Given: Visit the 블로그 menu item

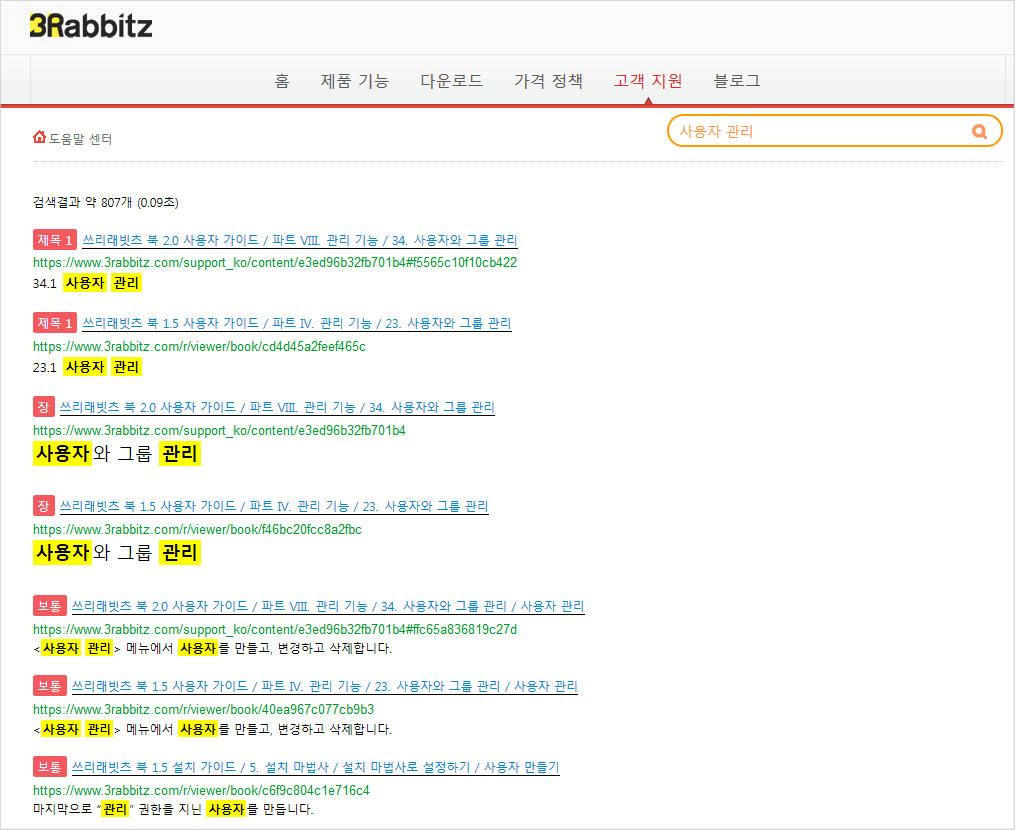Looking at the screenshot, I should pos(737,81).
